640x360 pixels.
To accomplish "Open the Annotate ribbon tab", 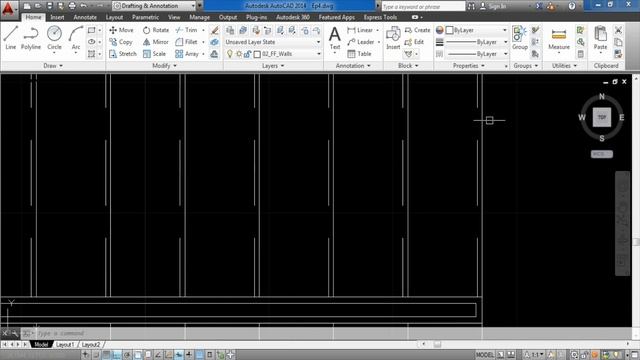I will click(x=85, y=17).
